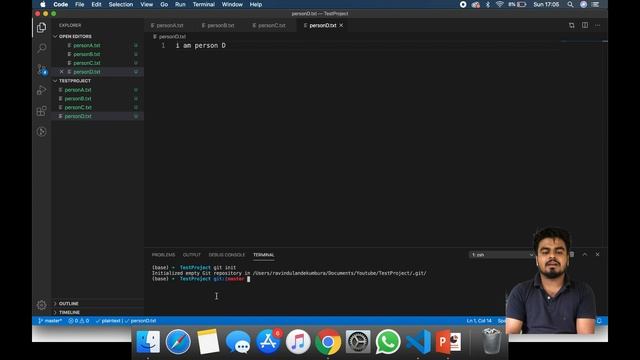Switch to the Debug Console tab
The image size is (640, 360).
(x=227, y=255)
